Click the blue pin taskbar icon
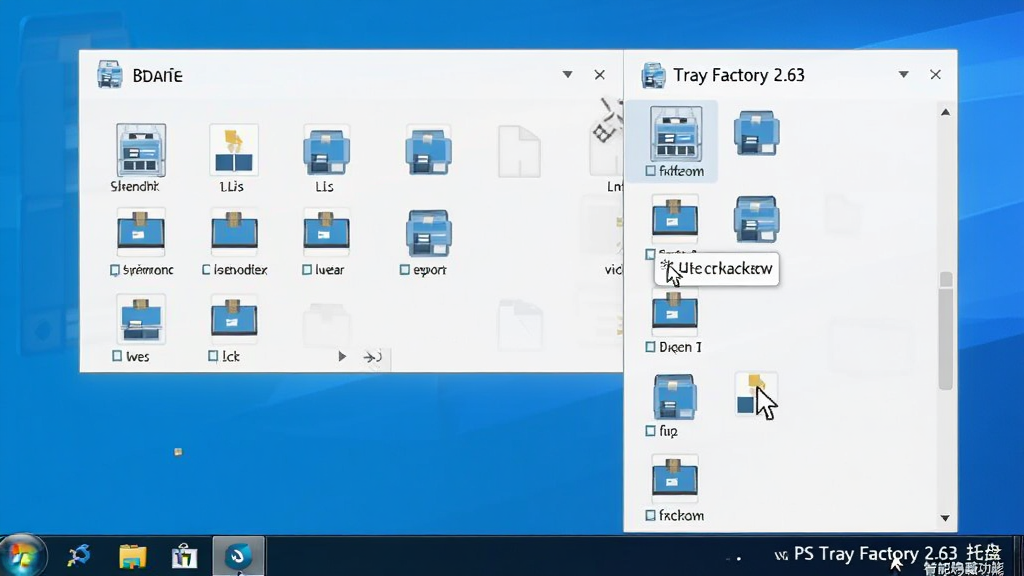1024x576 pixels. pos(79,556)
